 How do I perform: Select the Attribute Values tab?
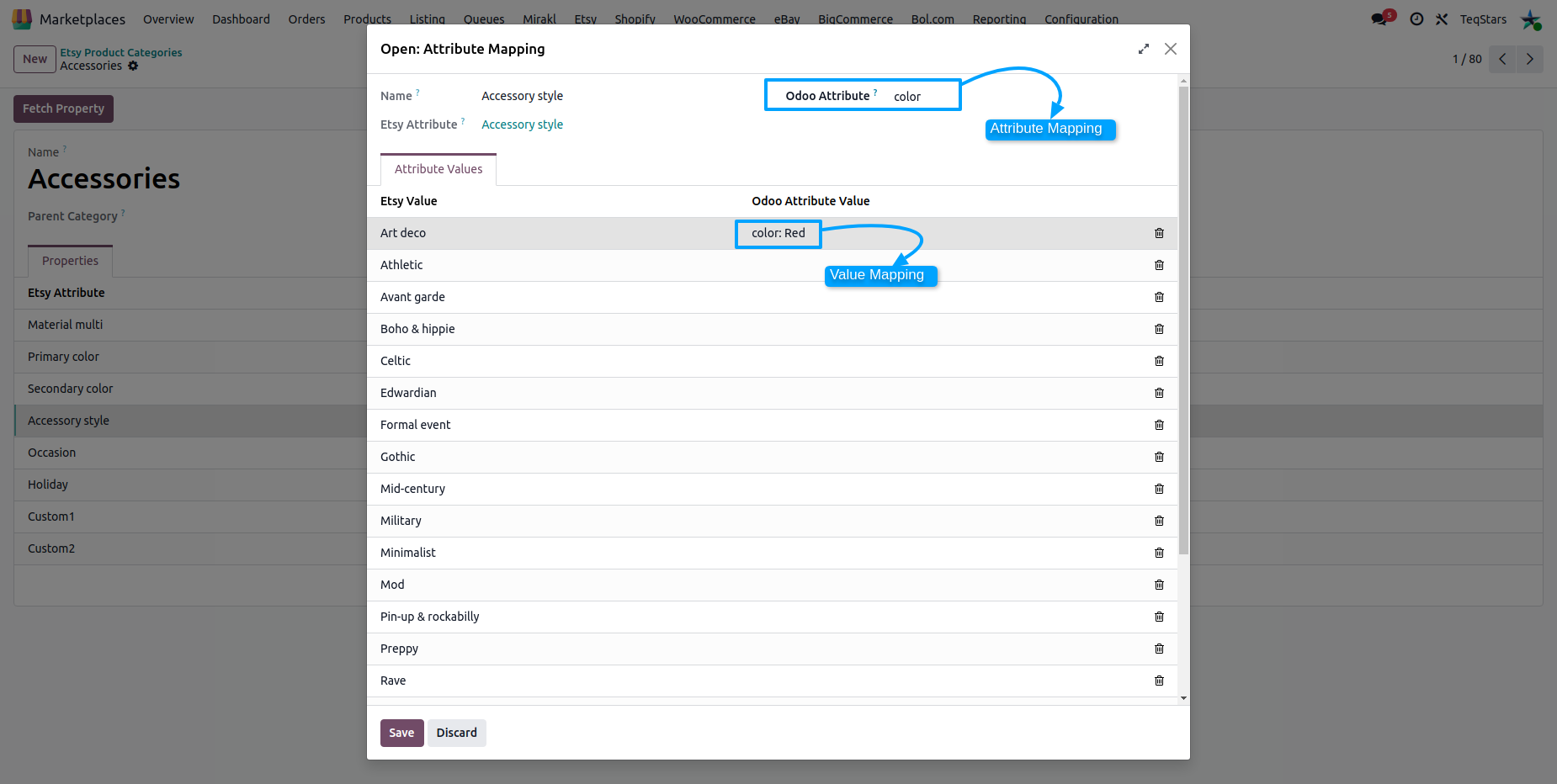[x=438, y=169]
